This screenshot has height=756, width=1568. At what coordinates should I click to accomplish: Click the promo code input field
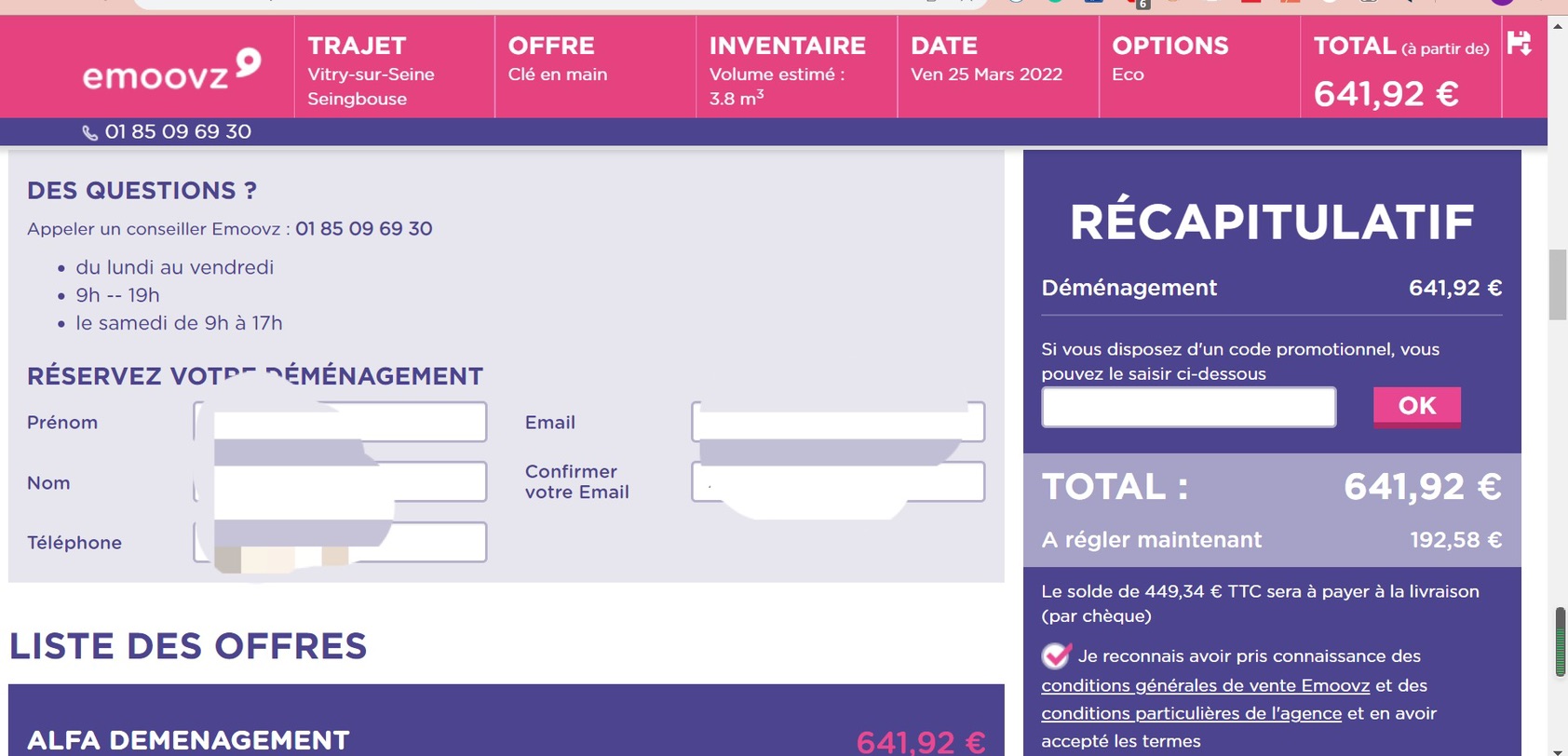point(1189,408)
